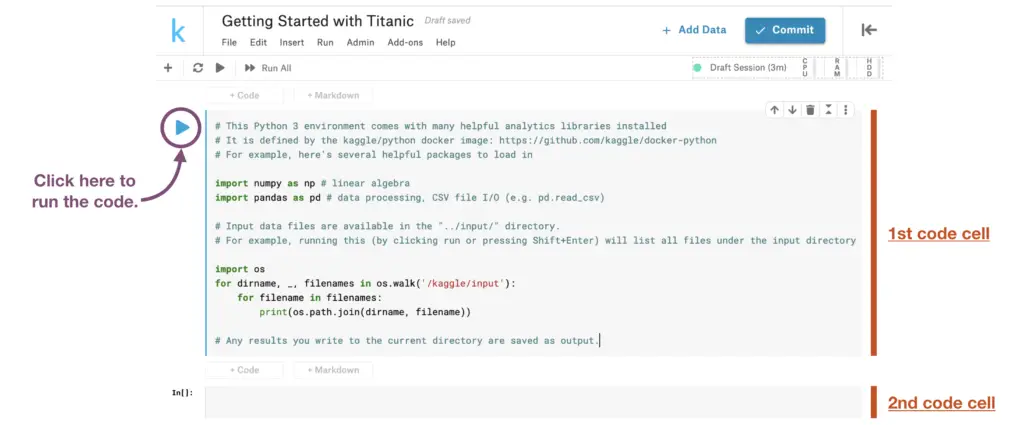
Task: Click the blue Commit button
Action: click(784, 30)
